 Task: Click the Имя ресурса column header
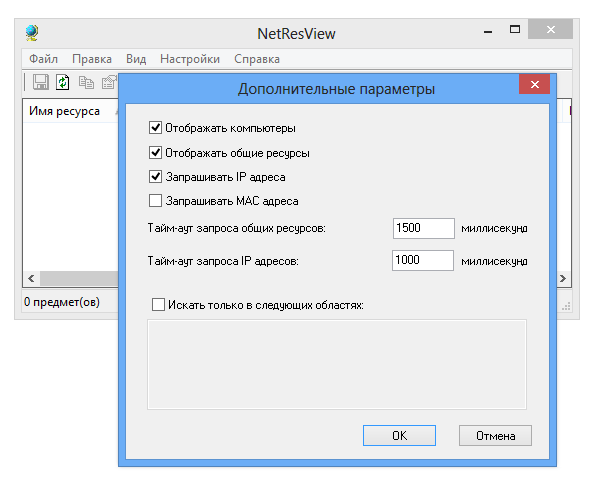point(71,111)
